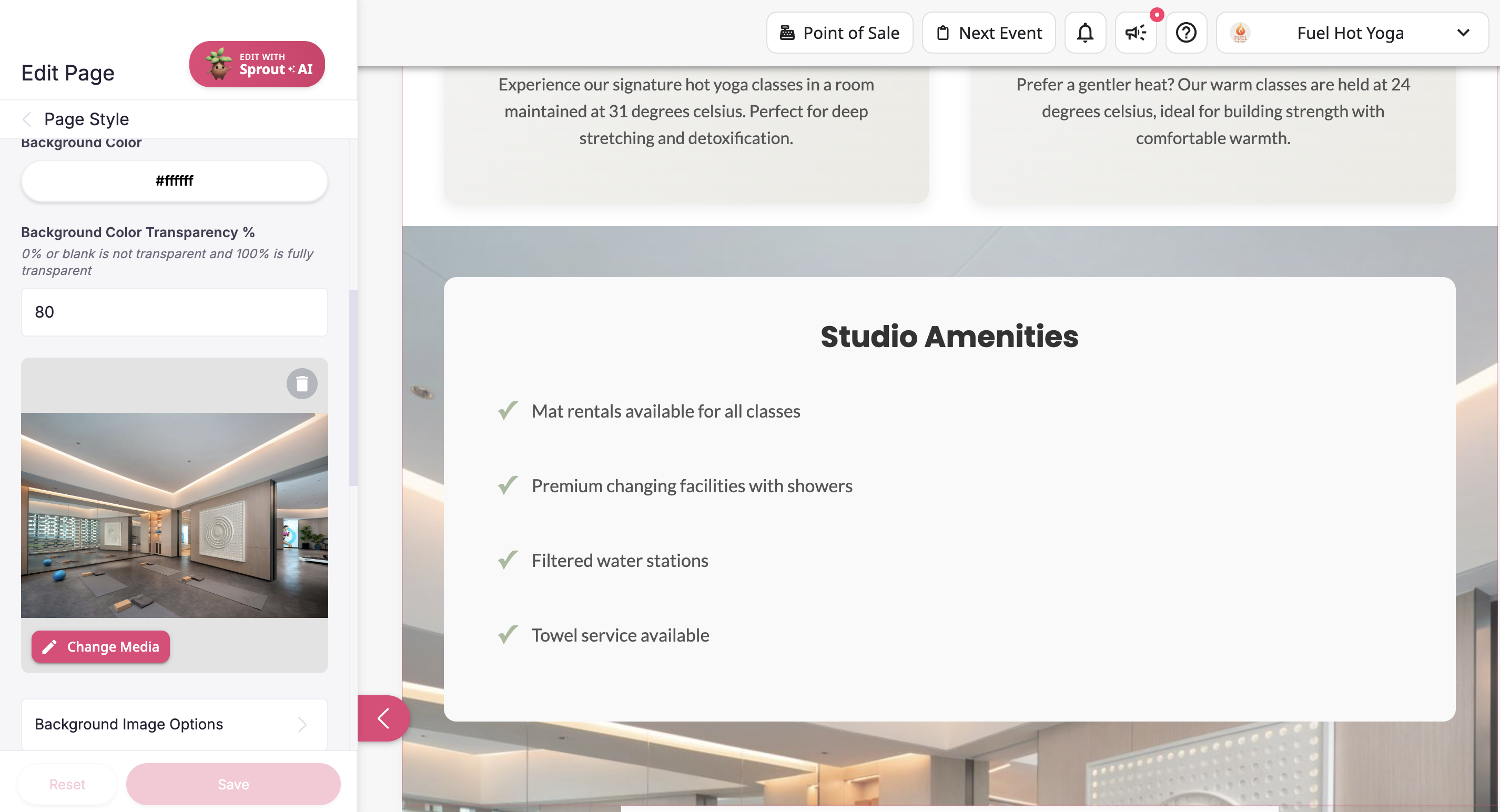Screen dimensions: 1500x812
Task: Click checkmark beside Mat rentals
Action: 508,411
